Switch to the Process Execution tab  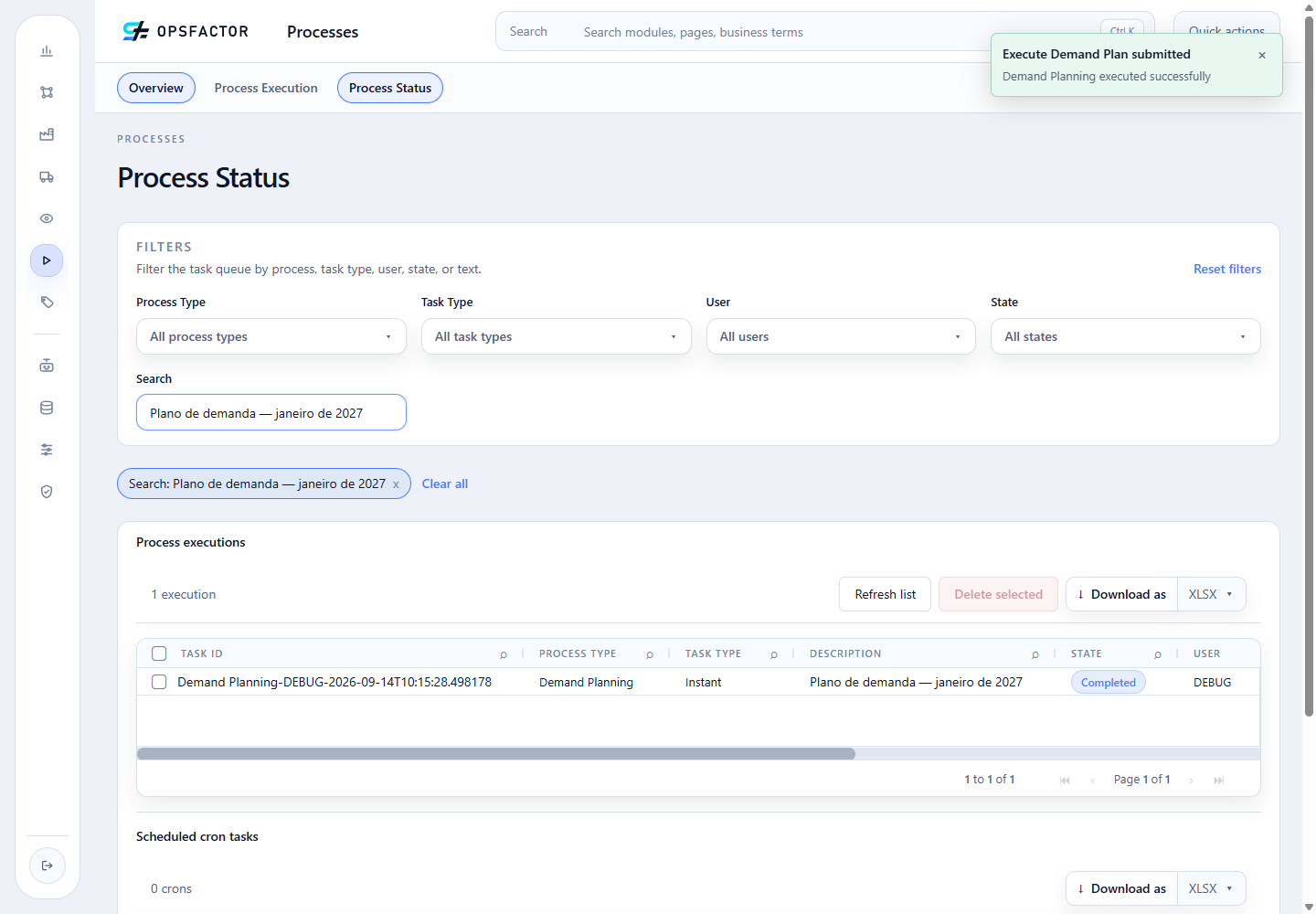click(266, 88)
